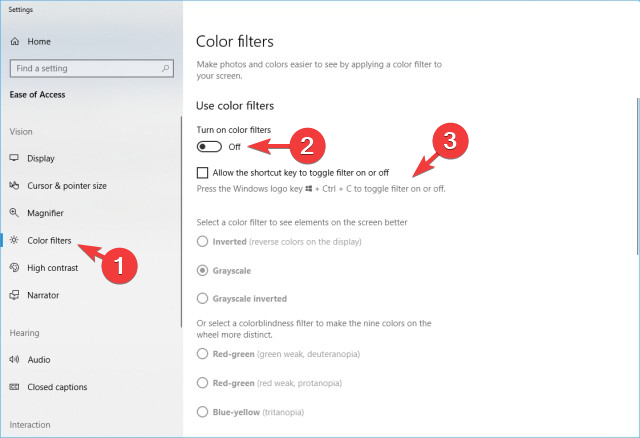This screenshot has width=640, height=438.
Task: Click the Audio speaker icon
Action: tap(14, 359)
